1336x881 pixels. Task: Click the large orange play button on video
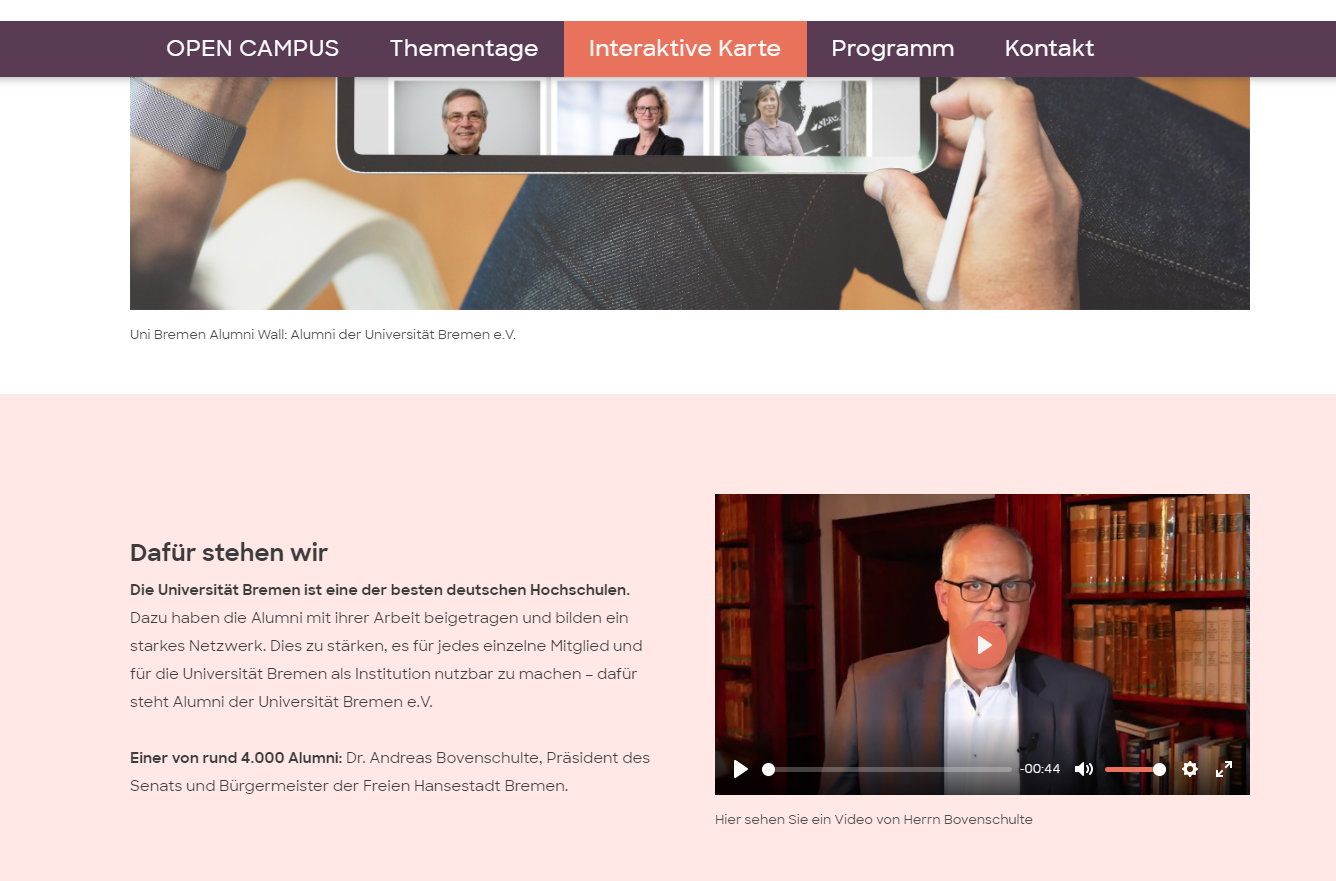[984, 645]
